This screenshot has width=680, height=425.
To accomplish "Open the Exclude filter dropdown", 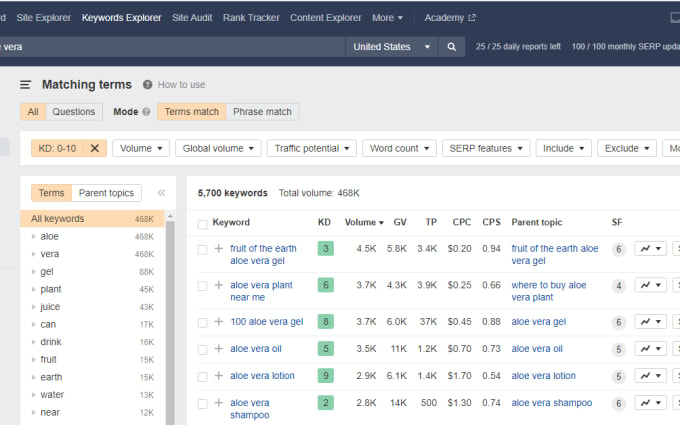I will click(627, 148).
